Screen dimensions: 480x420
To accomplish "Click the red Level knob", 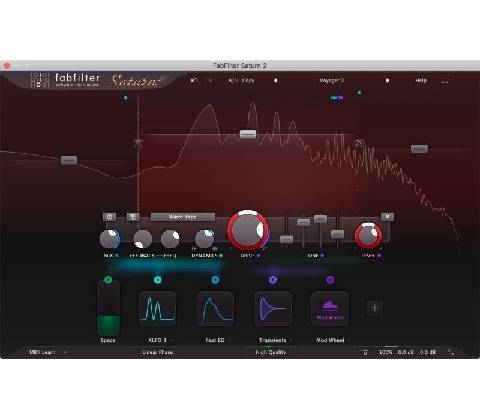I will point(368,235).
